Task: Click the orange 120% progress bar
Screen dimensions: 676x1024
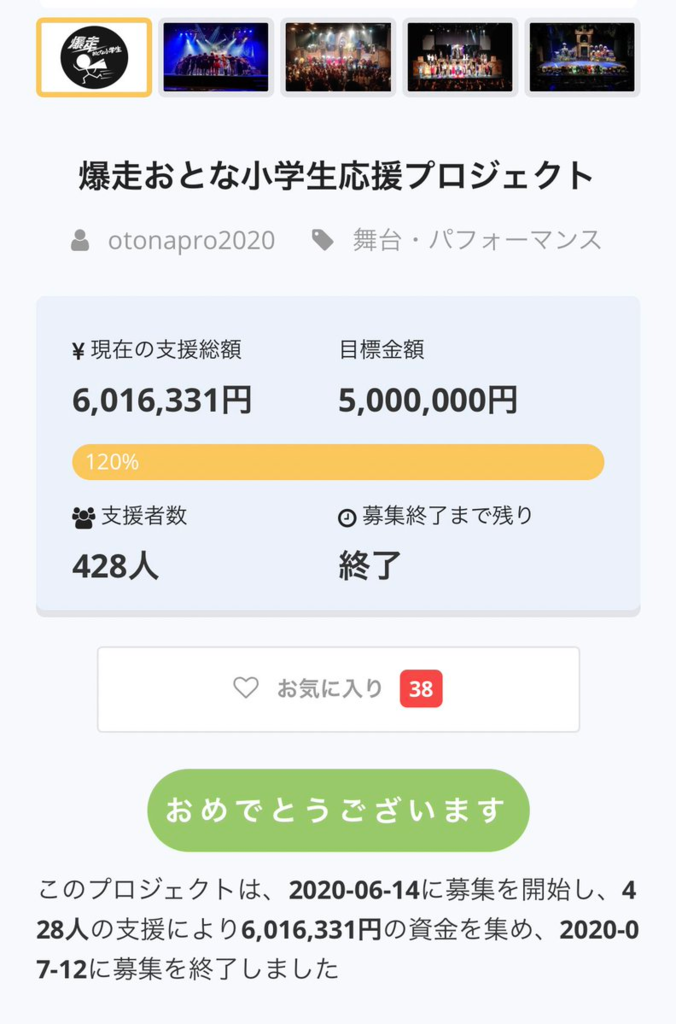Action: 338,462
